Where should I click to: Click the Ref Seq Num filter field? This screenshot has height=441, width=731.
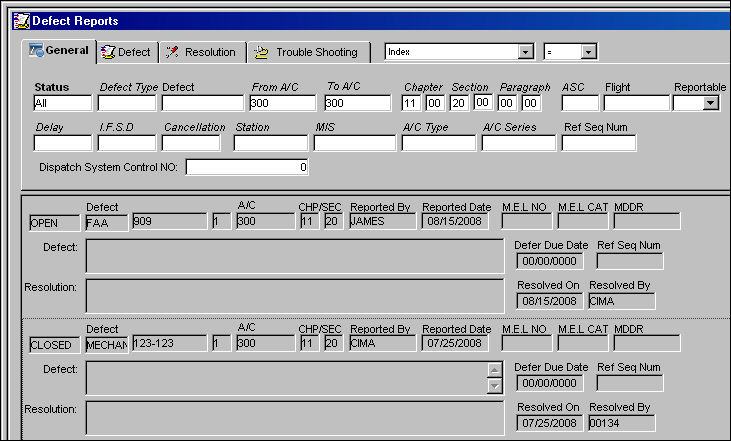(599, 143)
